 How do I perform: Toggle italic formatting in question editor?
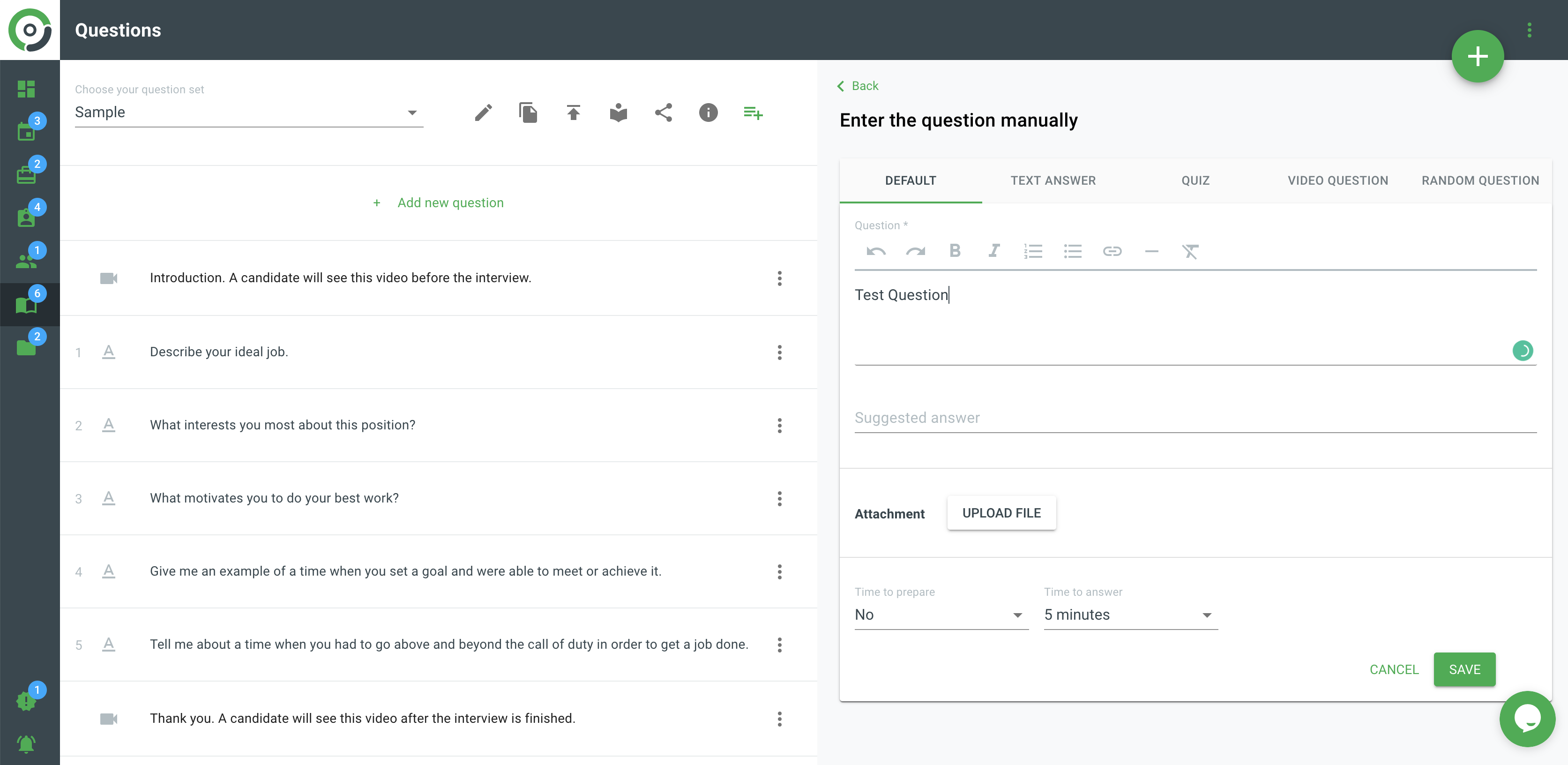pos(993,251)
